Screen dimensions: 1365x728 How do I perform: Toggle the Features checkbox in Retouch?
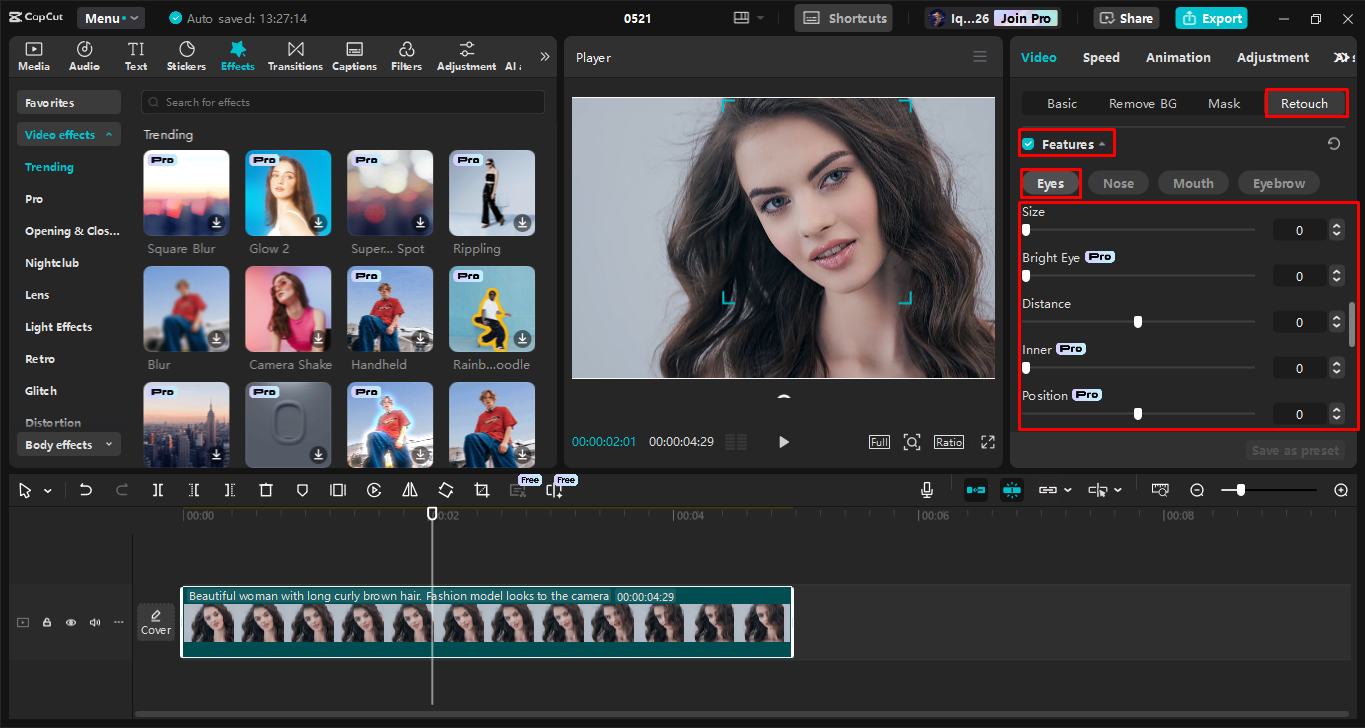[x=1027, y=143]
